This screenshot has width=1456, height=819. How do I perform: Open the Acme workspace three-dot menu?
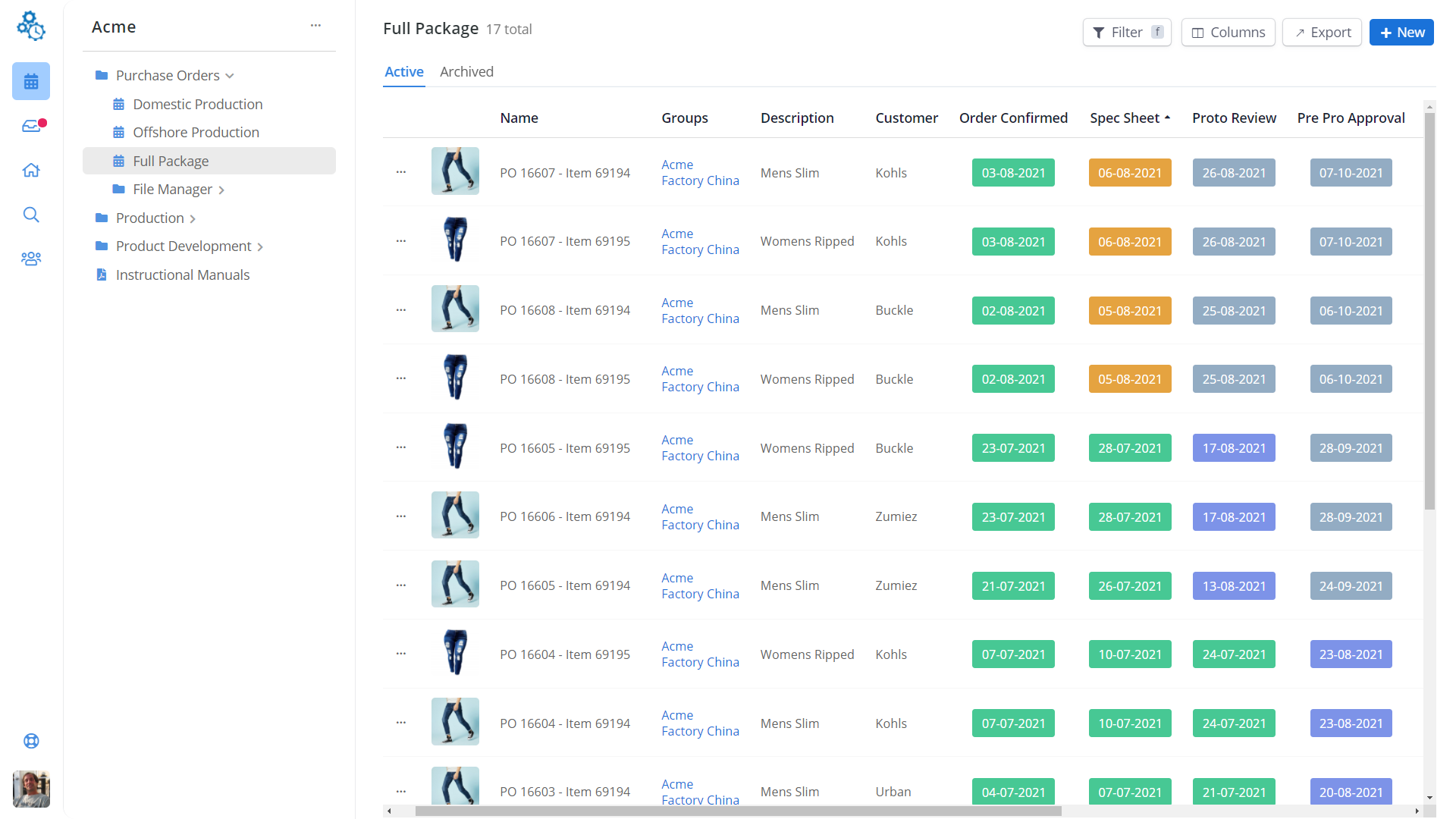tap(315, 26)
